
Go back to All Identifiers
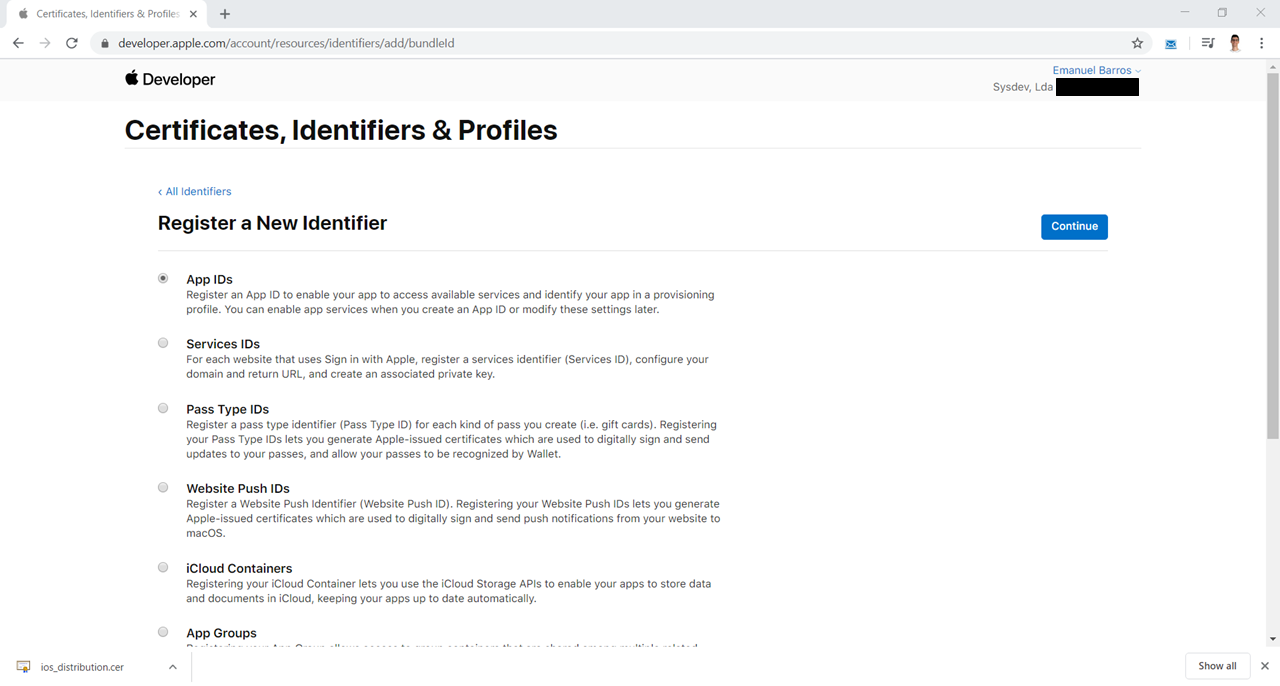194,191
